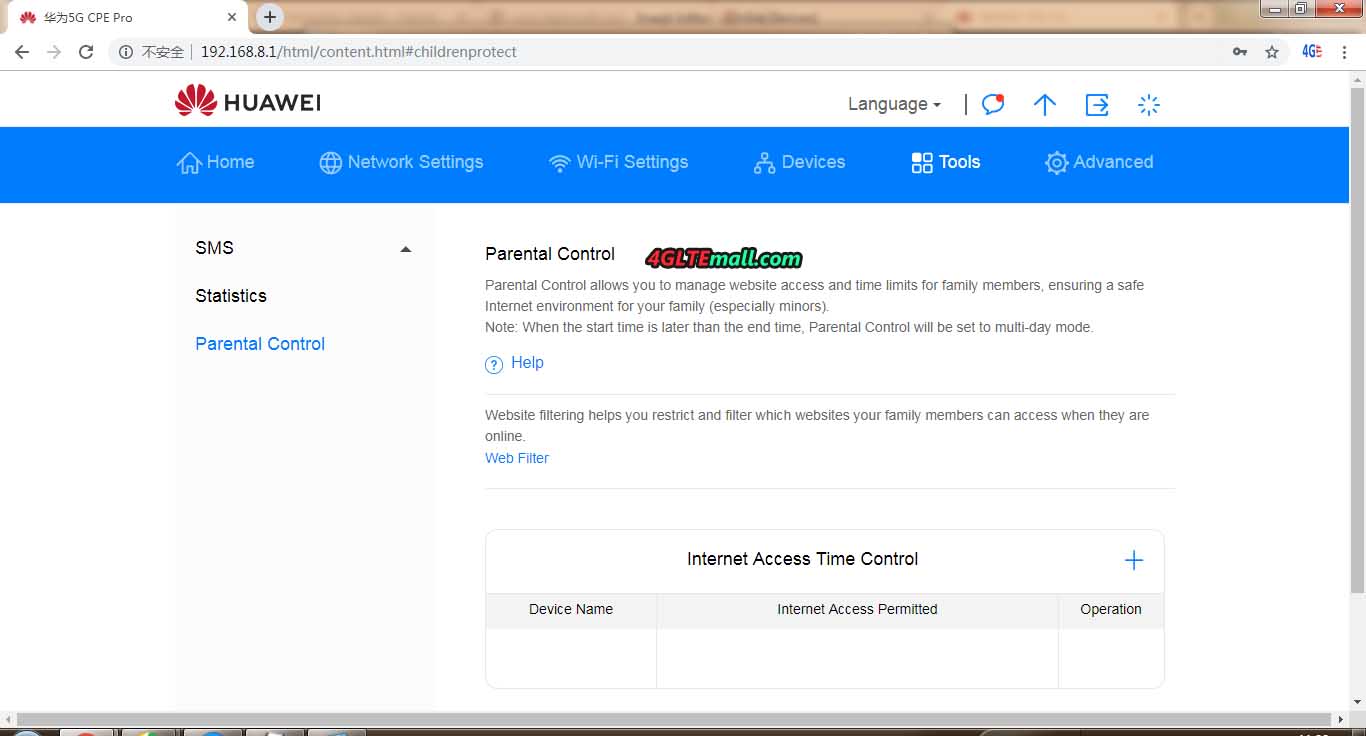Click the loading spinner icon in header
This screenshot has width=1366, height=736.
click(1149, 104)
